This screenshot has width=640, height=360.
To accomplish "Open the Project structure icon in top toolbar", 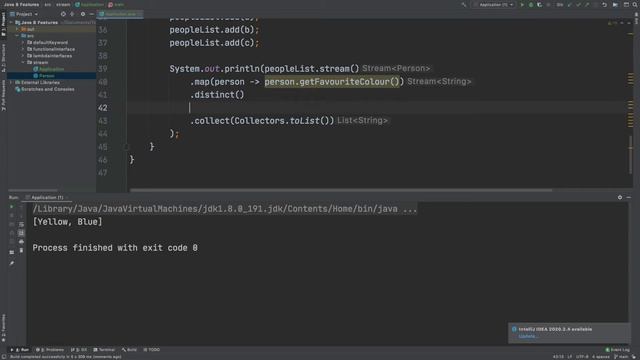I will 615,4.
